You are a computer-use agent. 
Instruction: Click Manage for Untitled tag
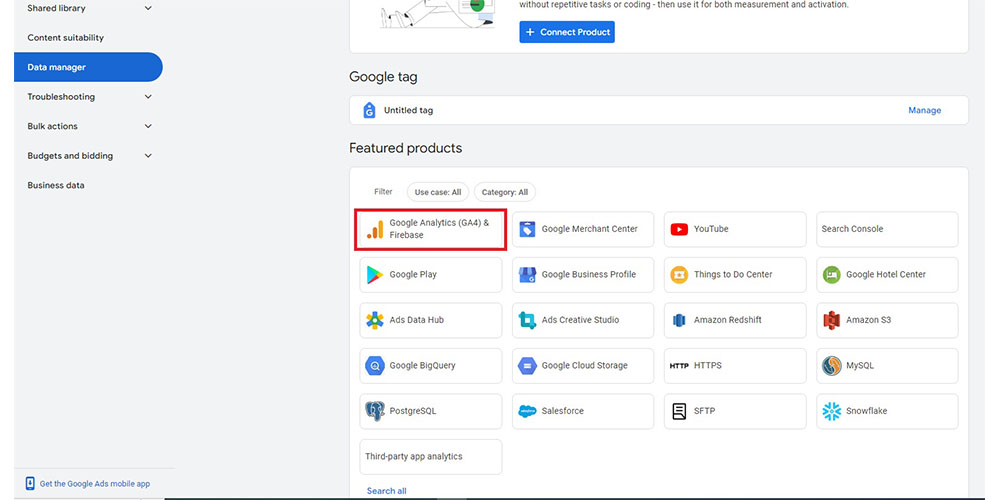tap(924, 110)
